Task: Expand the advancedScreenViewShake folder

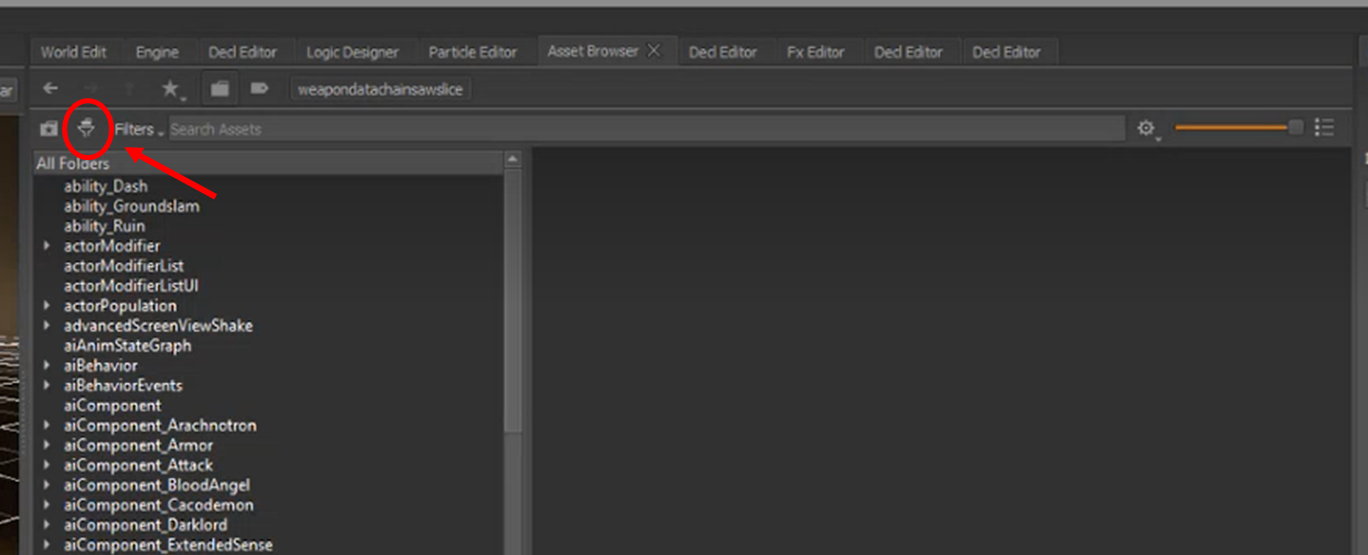Action: click(x=46, y=325)
